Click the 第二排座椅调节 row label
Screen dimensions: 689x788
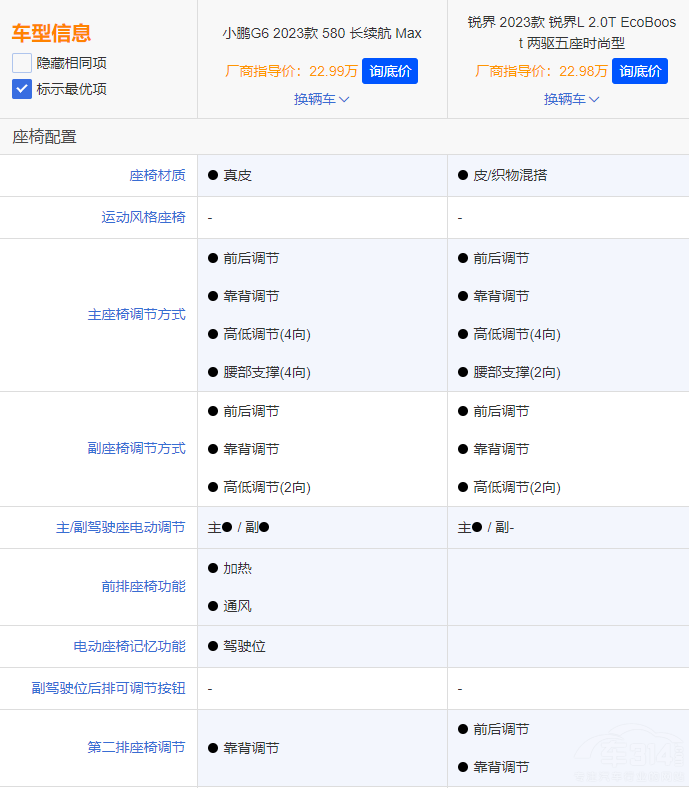pyautogui.click(x=136, y=747)
